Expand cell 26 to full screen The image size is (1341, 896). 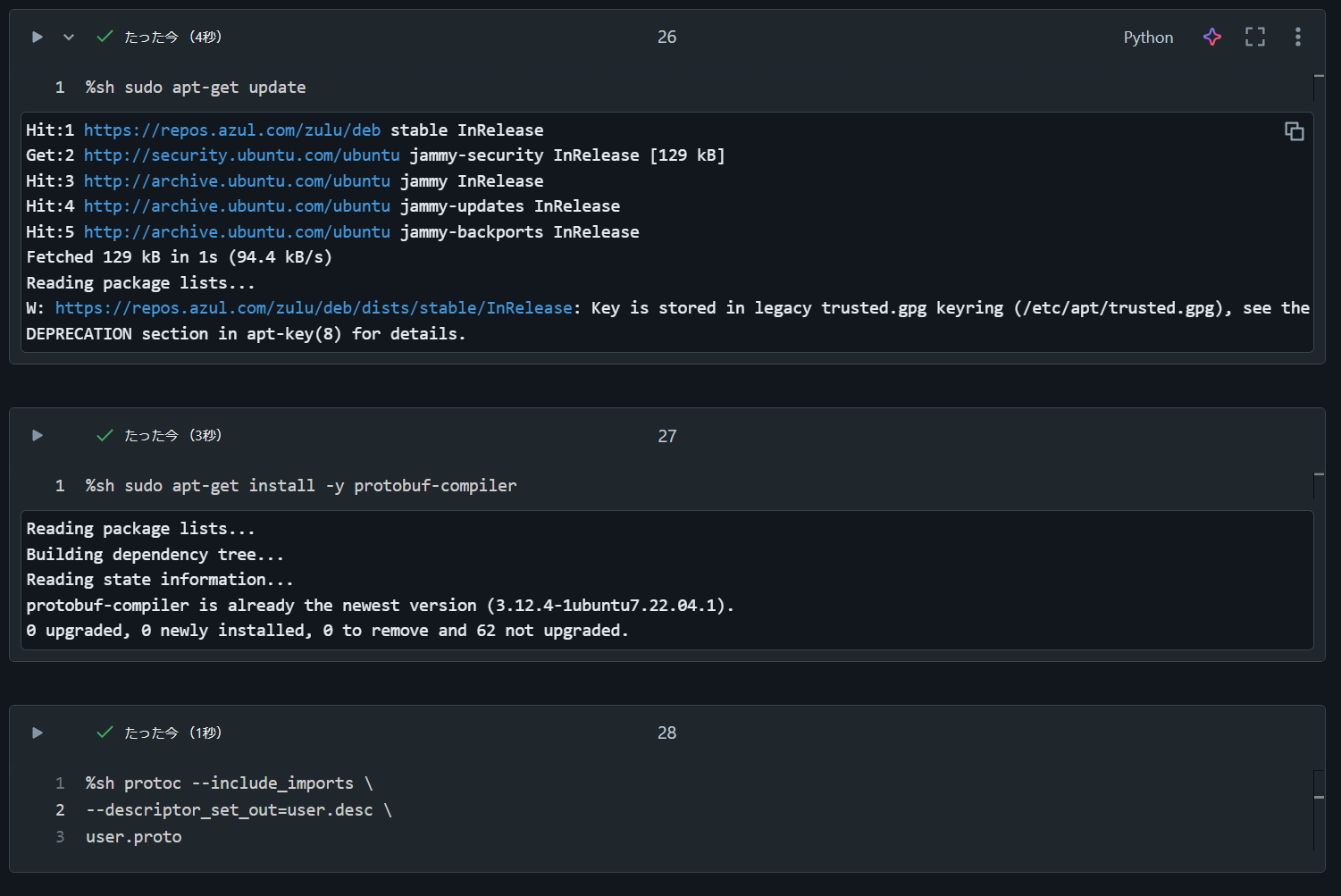1255,37
